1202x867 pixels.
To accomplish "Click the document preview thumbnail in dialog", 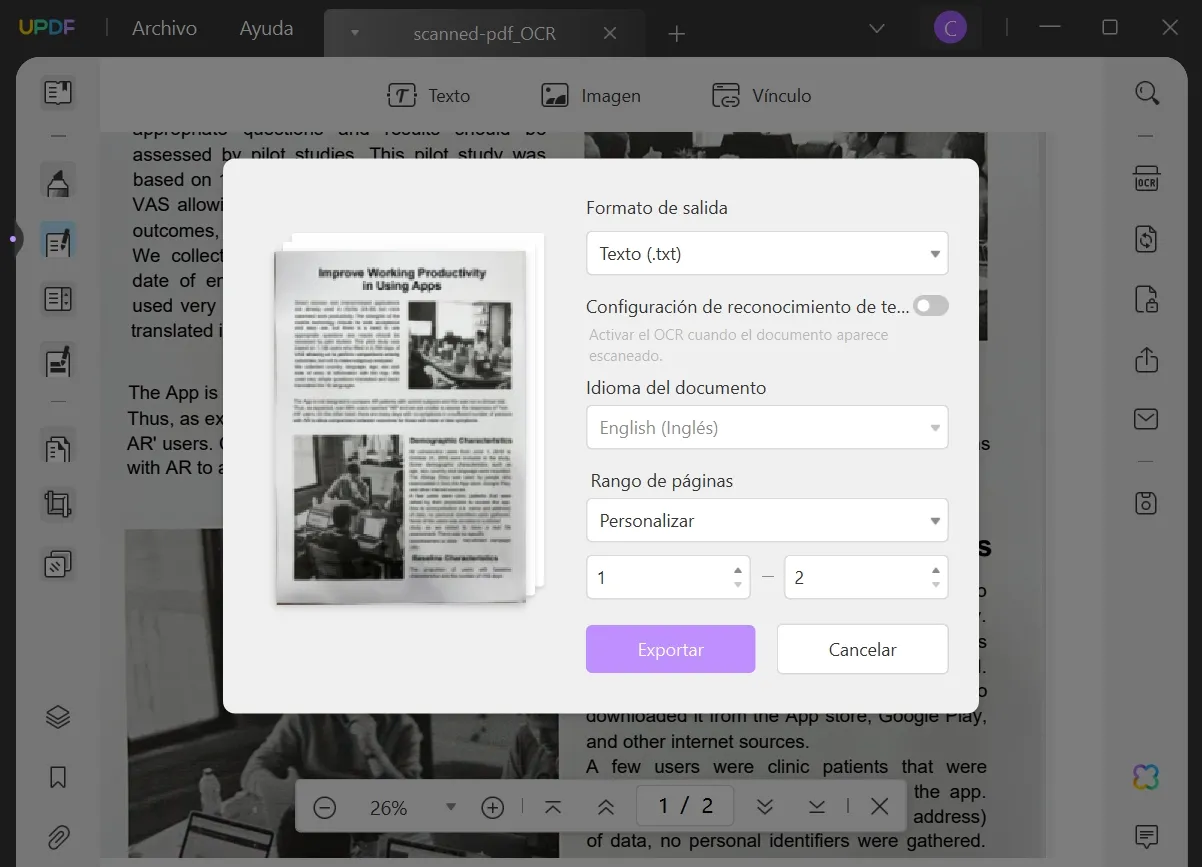I will point(408,420).
